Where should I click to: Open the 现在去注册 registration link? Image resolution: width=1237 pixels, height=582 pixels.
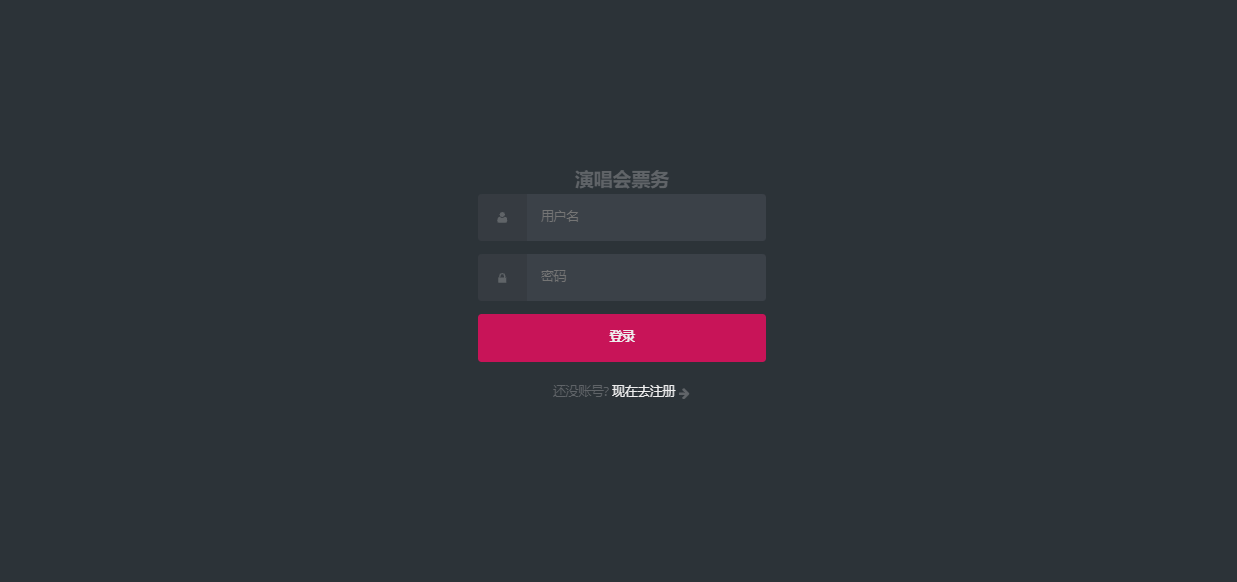(644, 391)
